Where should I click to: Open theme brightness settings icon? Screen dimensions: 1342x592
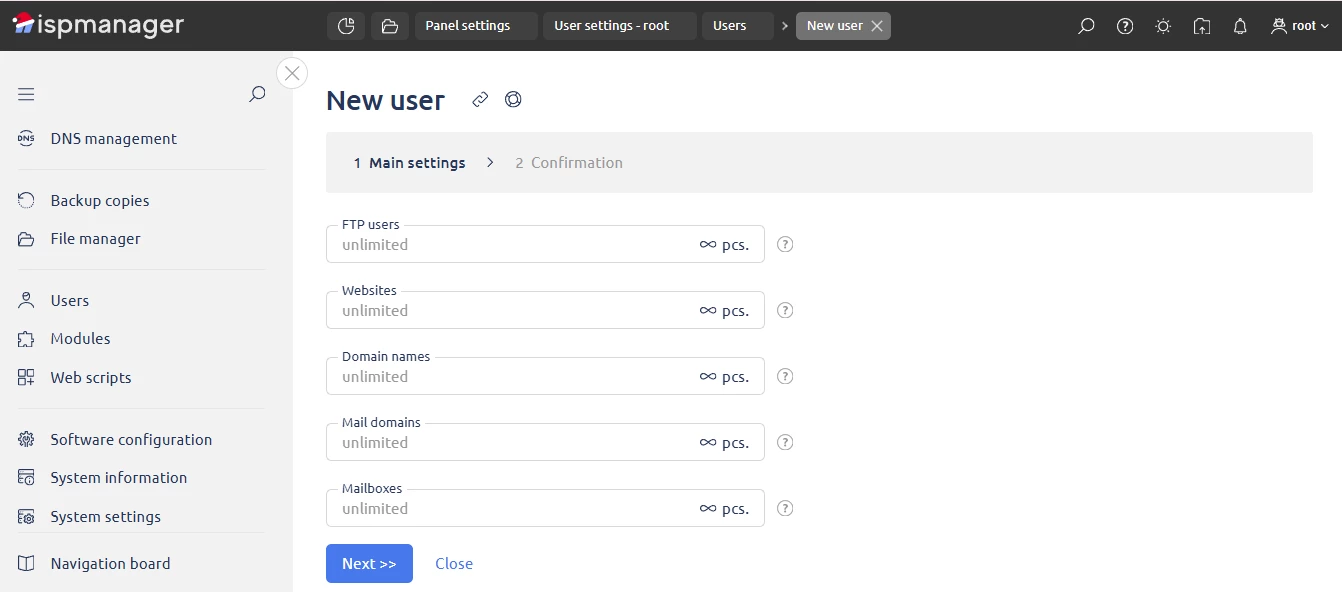[1163, 26]
